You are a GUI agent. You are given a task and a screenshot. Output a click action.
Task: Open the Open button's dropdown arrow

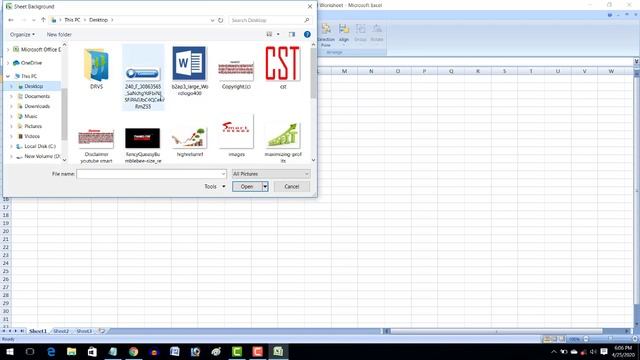point(265,187)
